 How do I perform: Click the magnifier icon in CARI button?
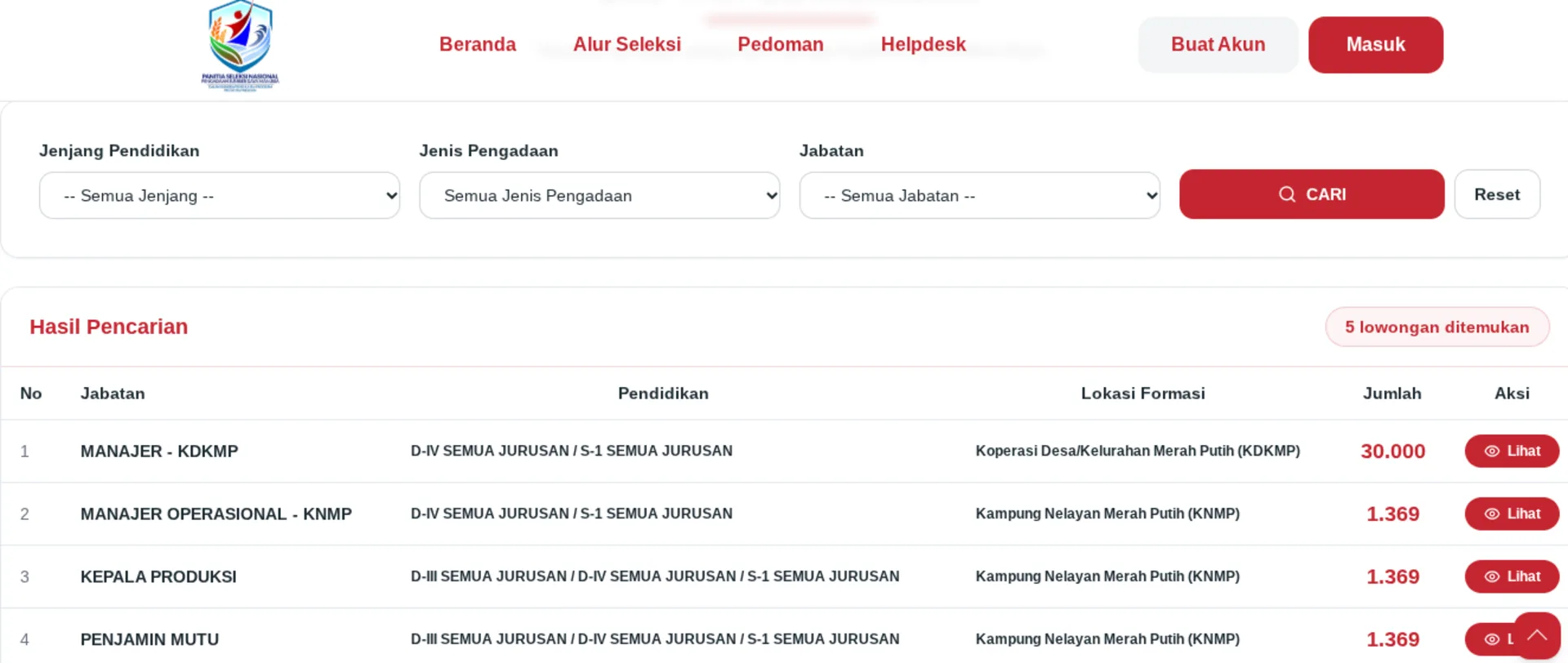[x=1287, y=194]
